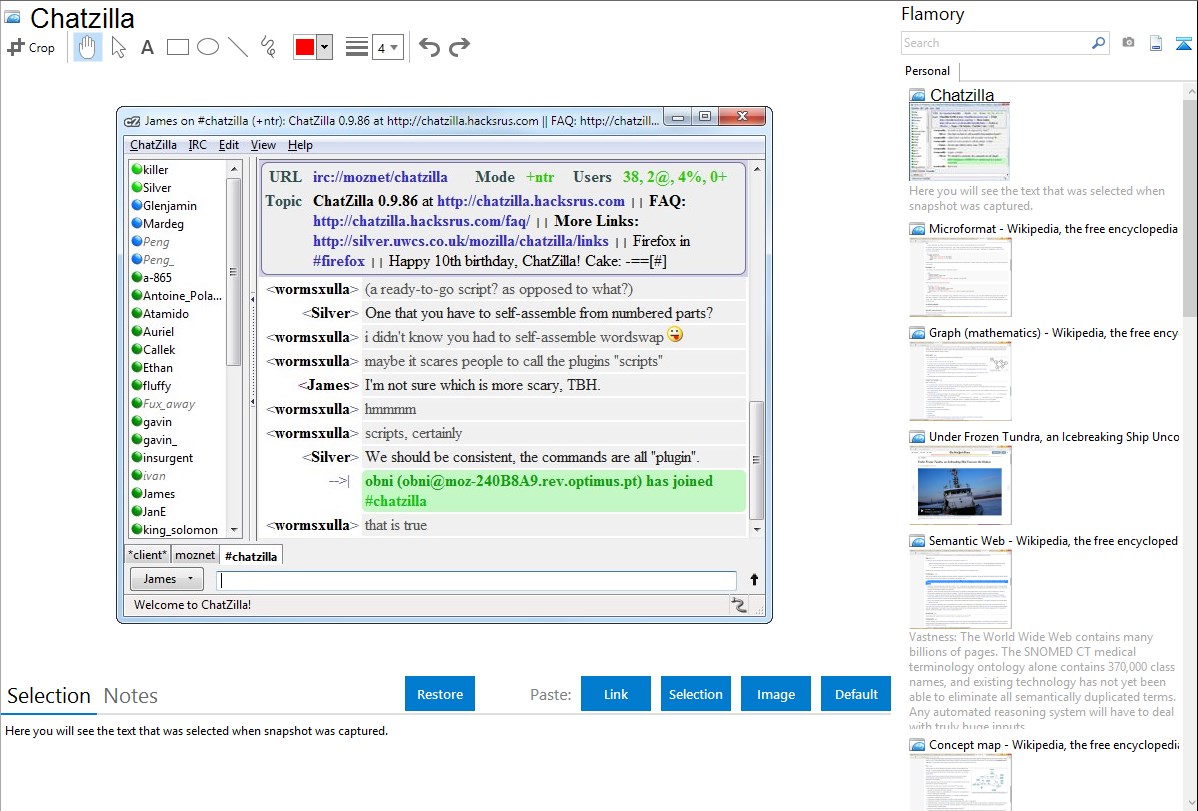Activate the hand pan tool
1198x811 pixels.
tap(87, 47)
